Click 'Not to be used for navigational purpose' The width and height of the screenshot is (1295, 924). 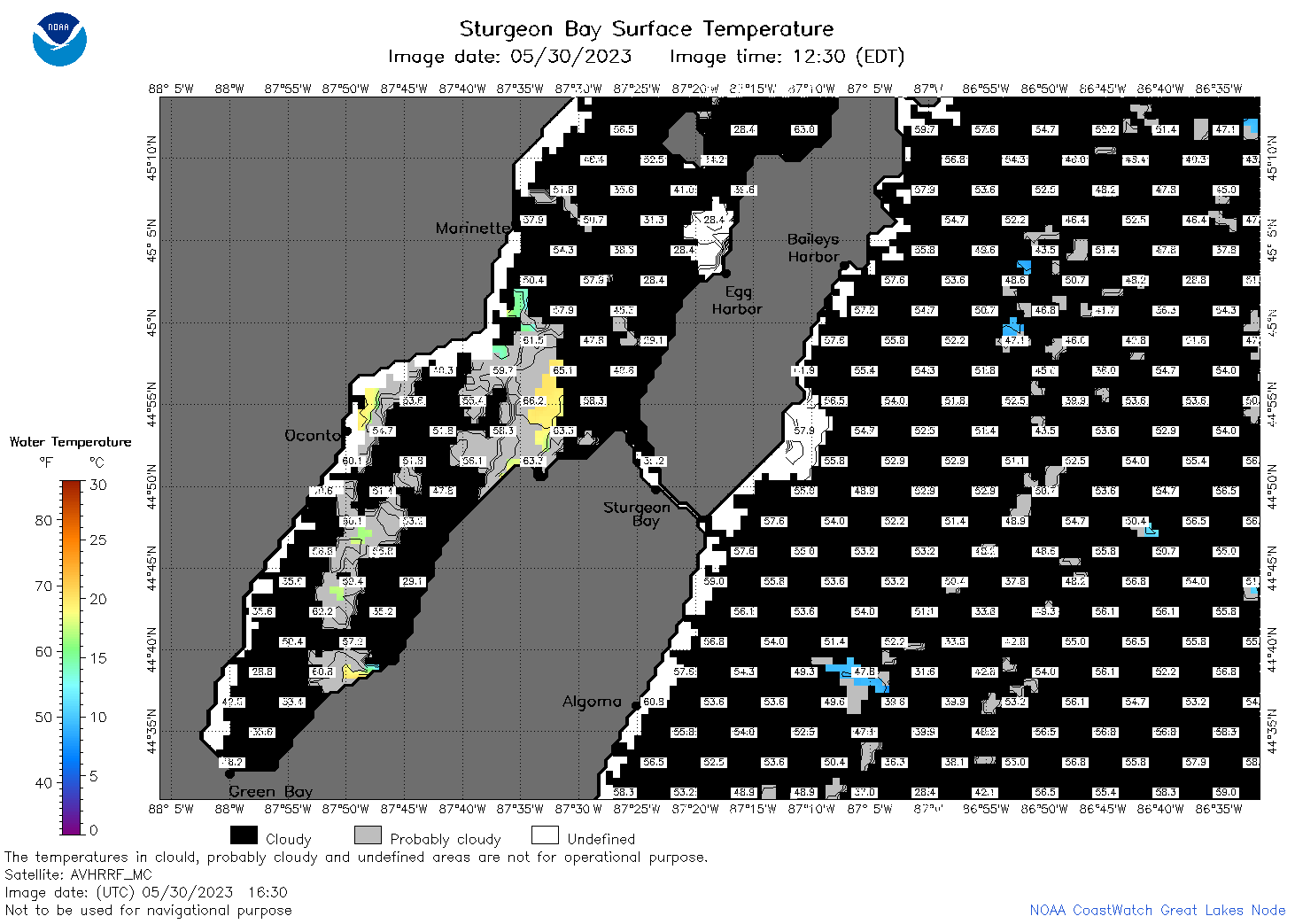coord(148,910)
